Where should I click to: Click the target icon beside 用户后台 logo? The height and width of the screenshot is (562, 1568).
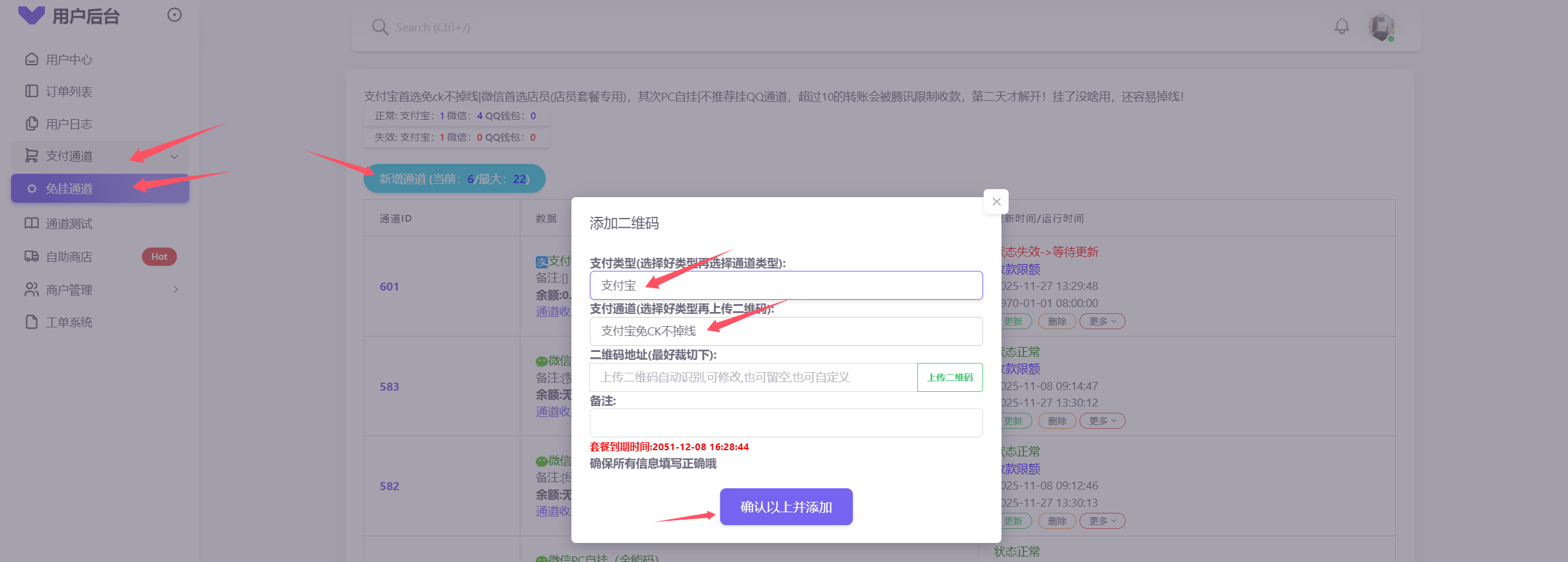[x=174, y=15]
